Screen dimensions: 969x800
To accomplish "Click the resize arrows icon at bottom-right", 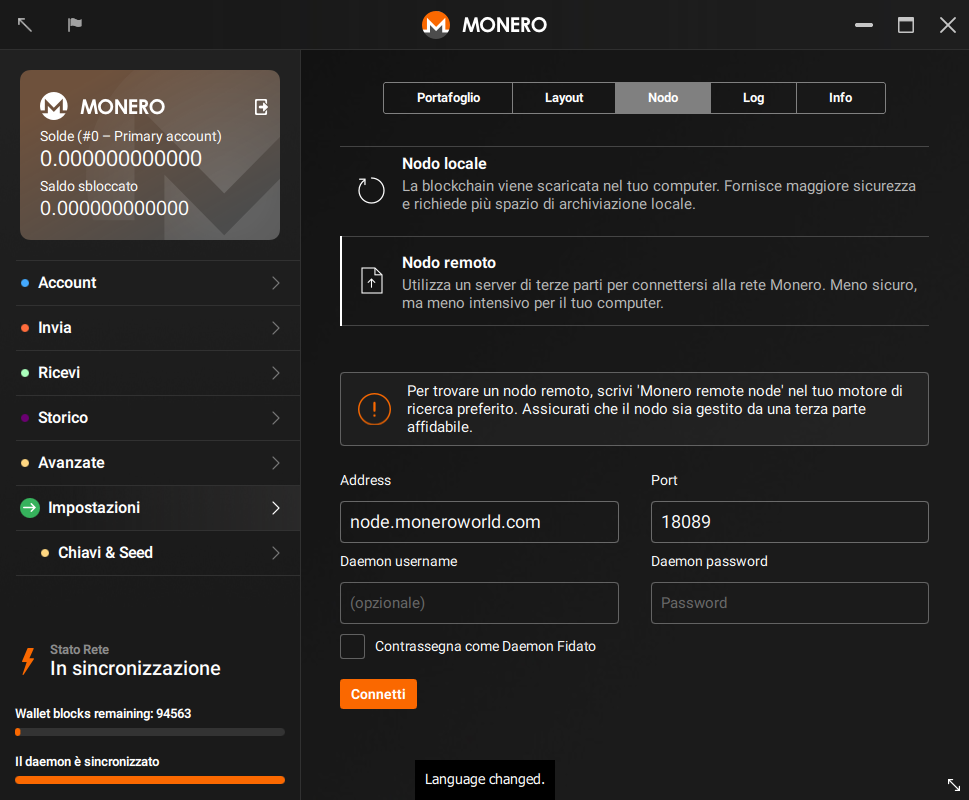I will [x=954, y=785].
